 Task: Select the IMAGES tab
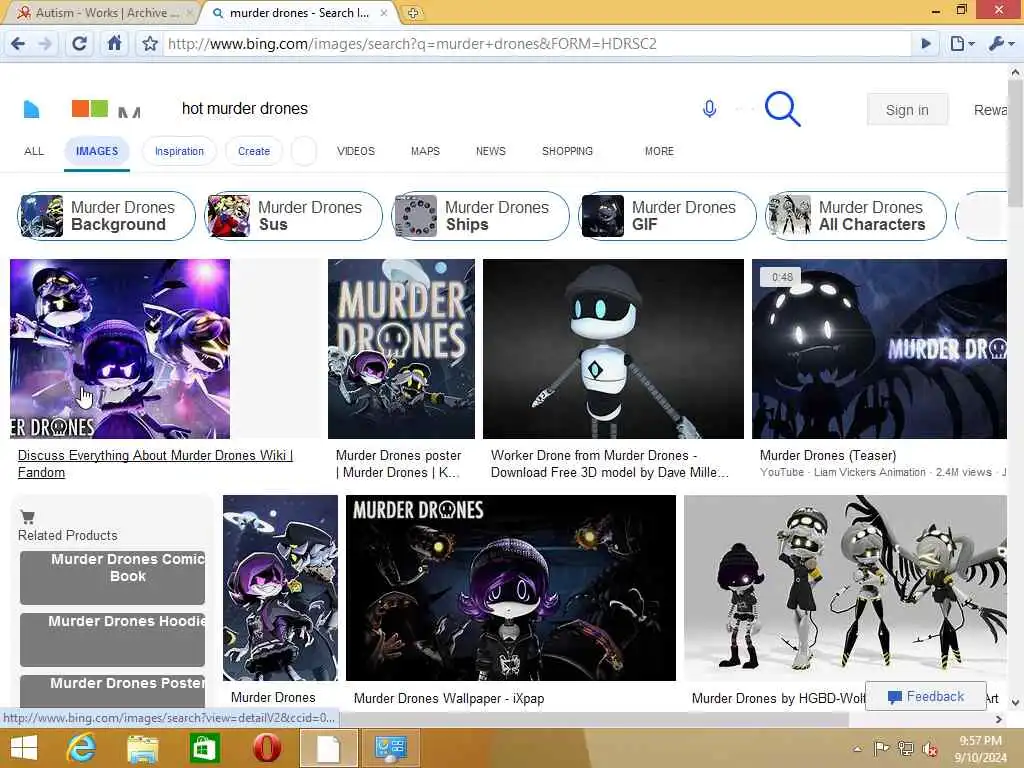[x=97, y=152]
